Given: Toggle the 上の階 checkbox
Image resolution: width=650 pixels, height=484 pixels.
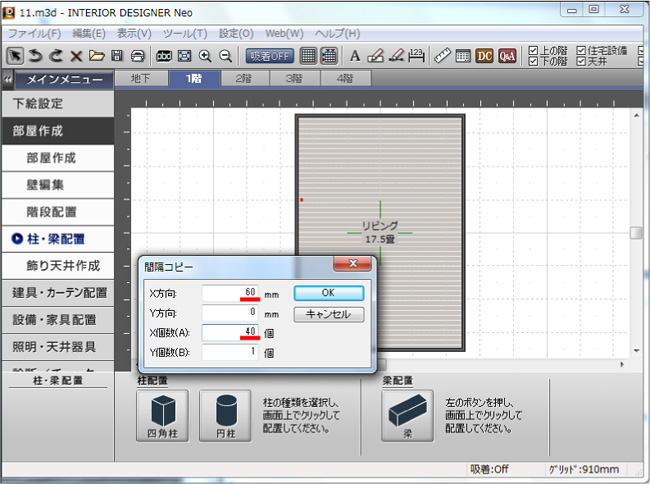Looking at the screenshot, I should tap(534, 50).
